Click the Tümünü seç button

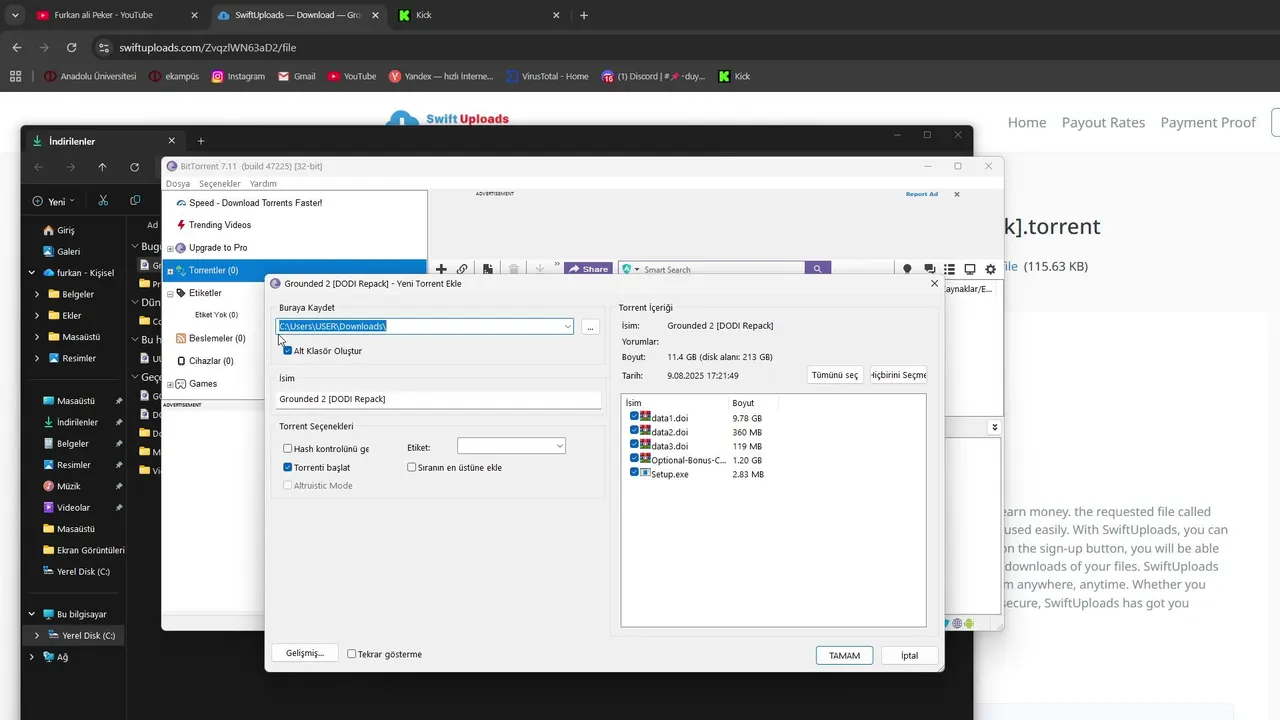[x=835, y=375]
